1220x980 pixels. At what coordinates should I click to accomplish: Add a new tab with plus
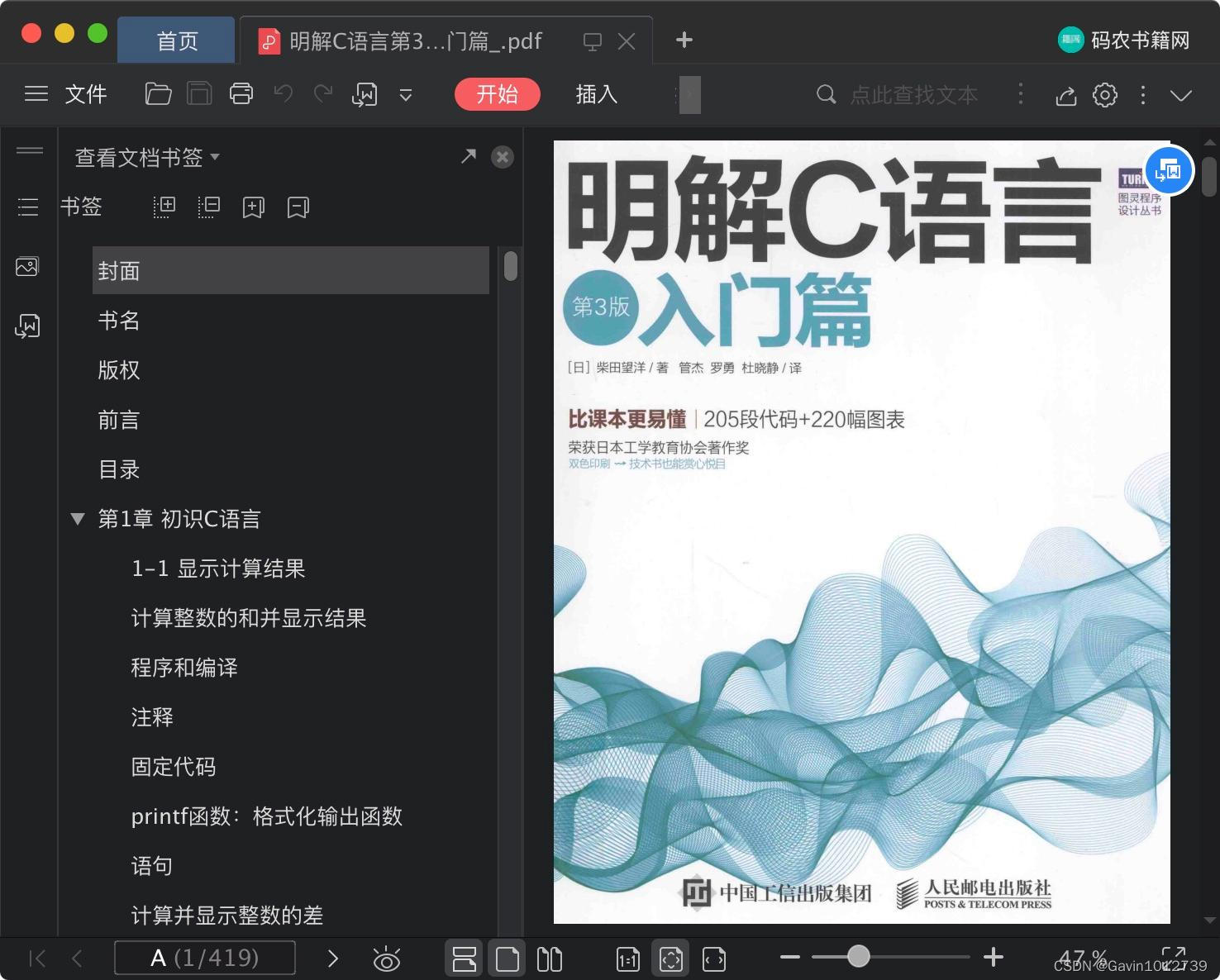(x=684, y=40)
